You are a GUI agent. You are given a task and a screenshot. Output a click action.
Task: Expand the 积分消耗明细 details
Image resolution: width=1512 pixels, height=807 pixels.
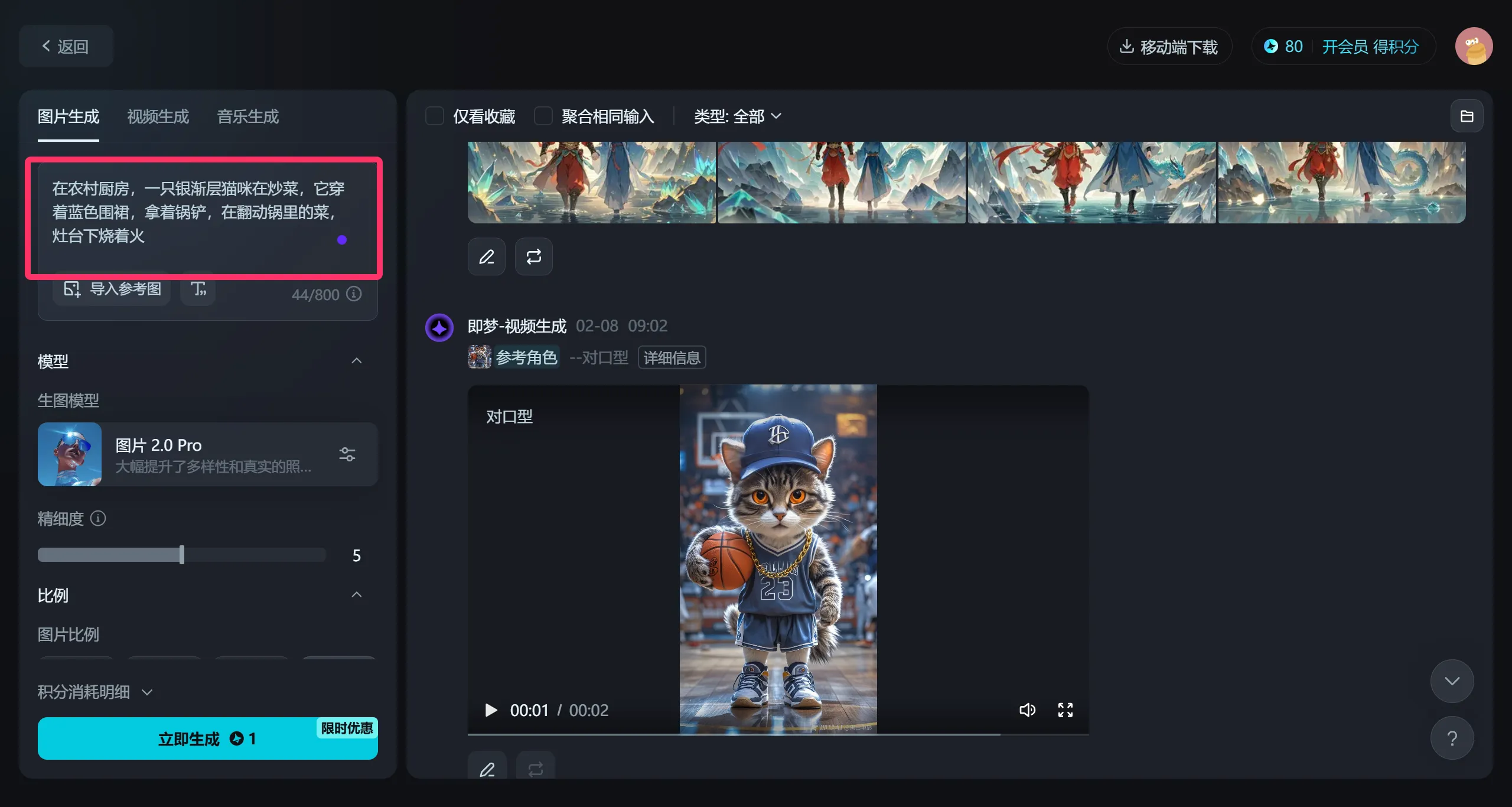point(146,691)
